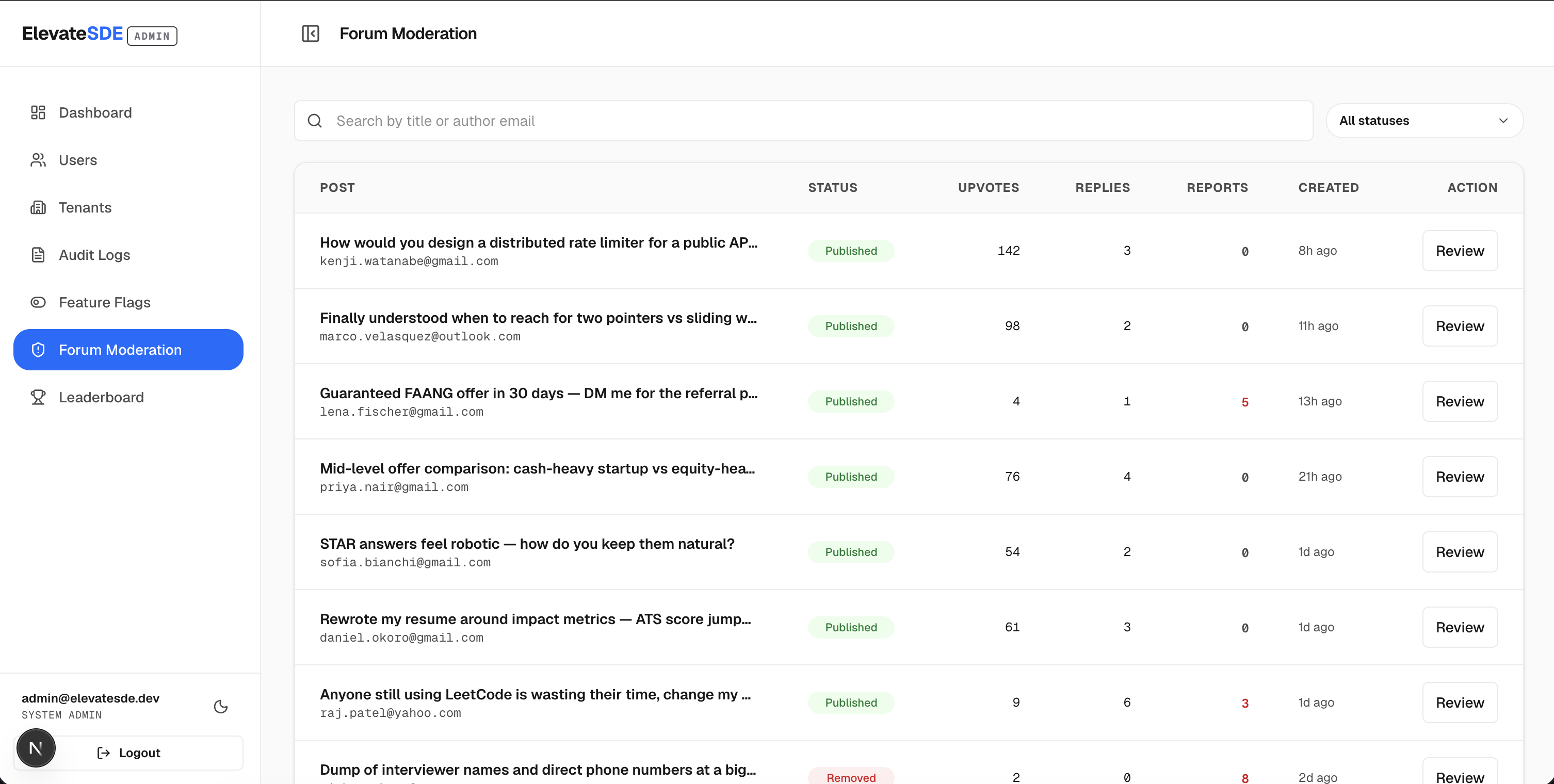
Task: Click the CREATED column header
Action: point(1329,188)
